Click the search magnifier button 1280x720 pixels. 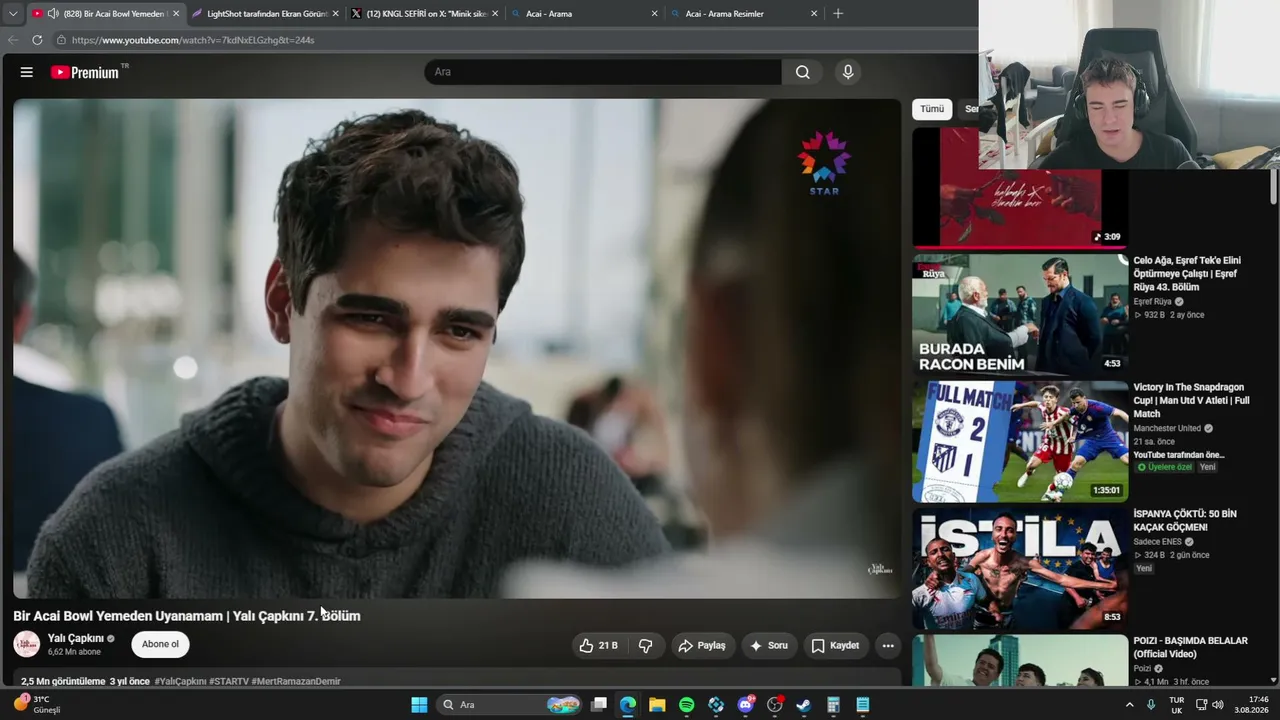[802, 72]
